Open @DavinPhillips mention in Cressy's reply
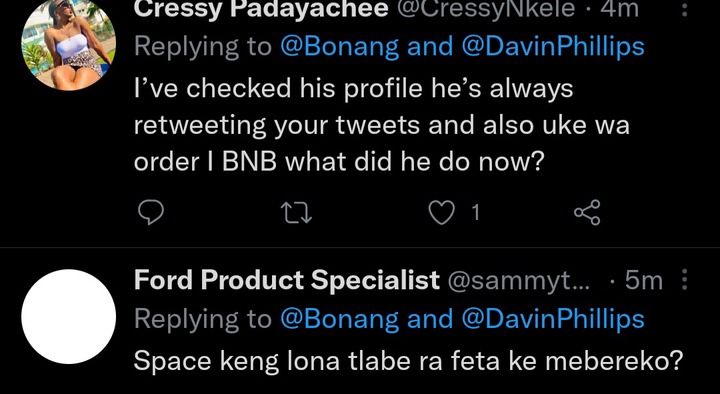 coord(553,47)
